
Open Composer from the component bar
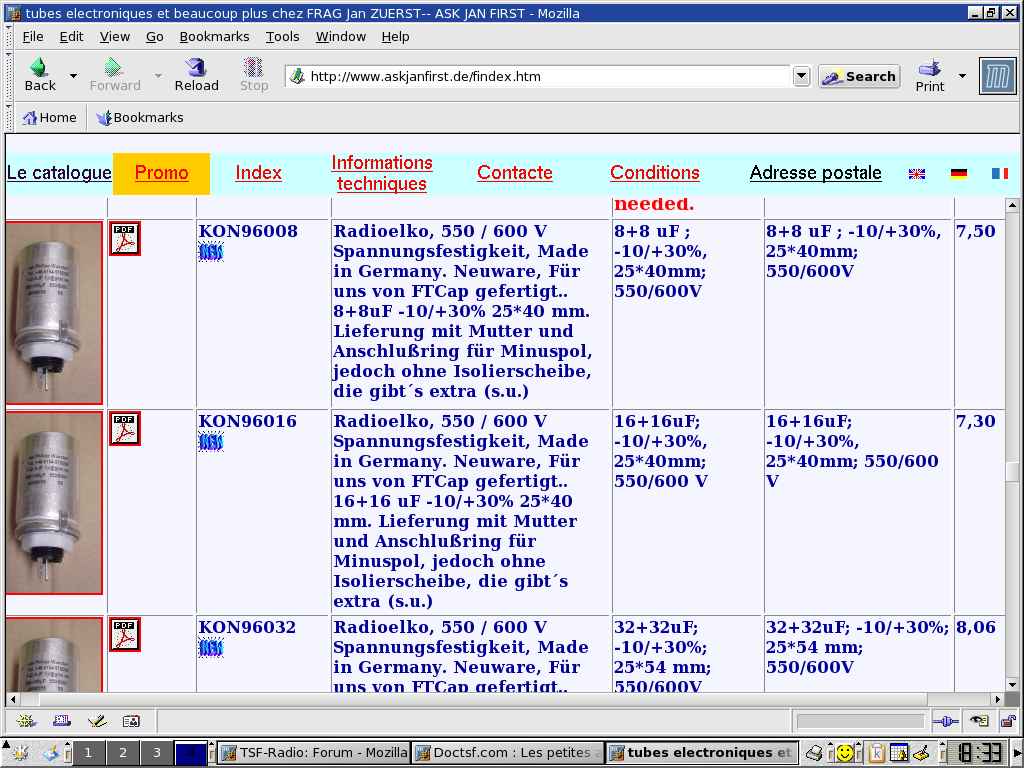pos(97,721)
